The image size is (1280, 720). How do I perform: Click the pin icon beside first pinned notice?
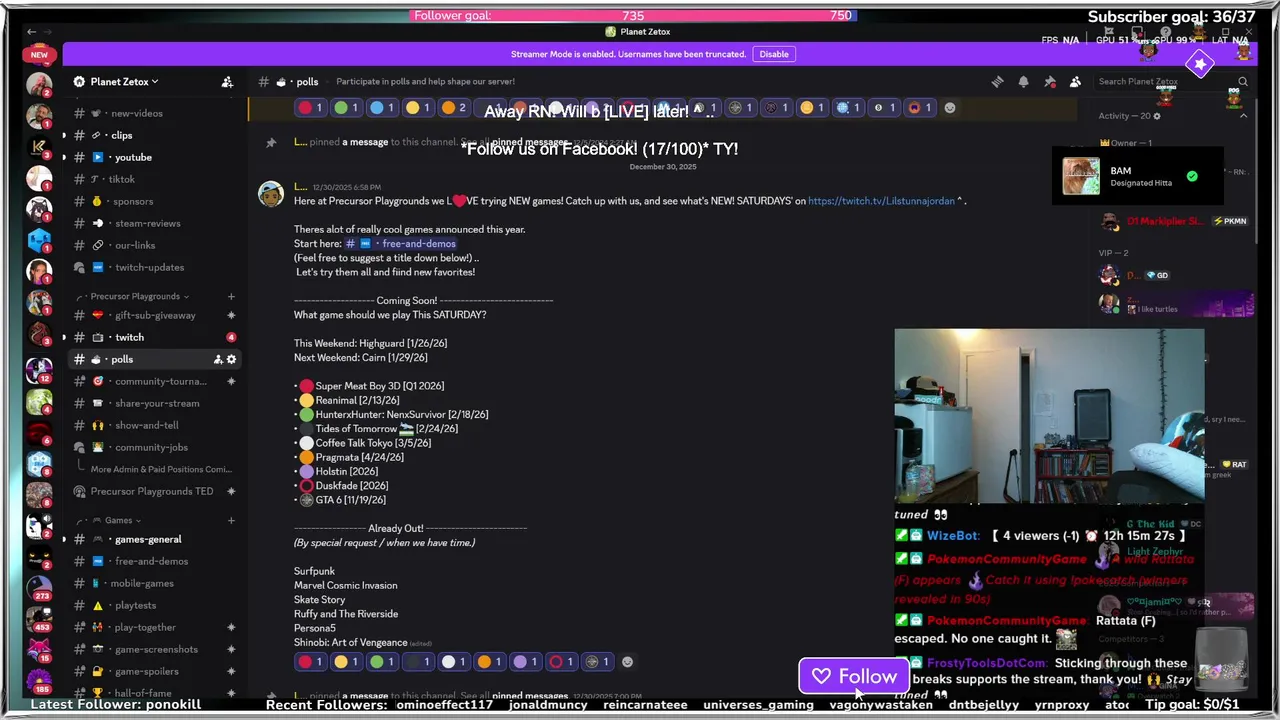(271, 143)
